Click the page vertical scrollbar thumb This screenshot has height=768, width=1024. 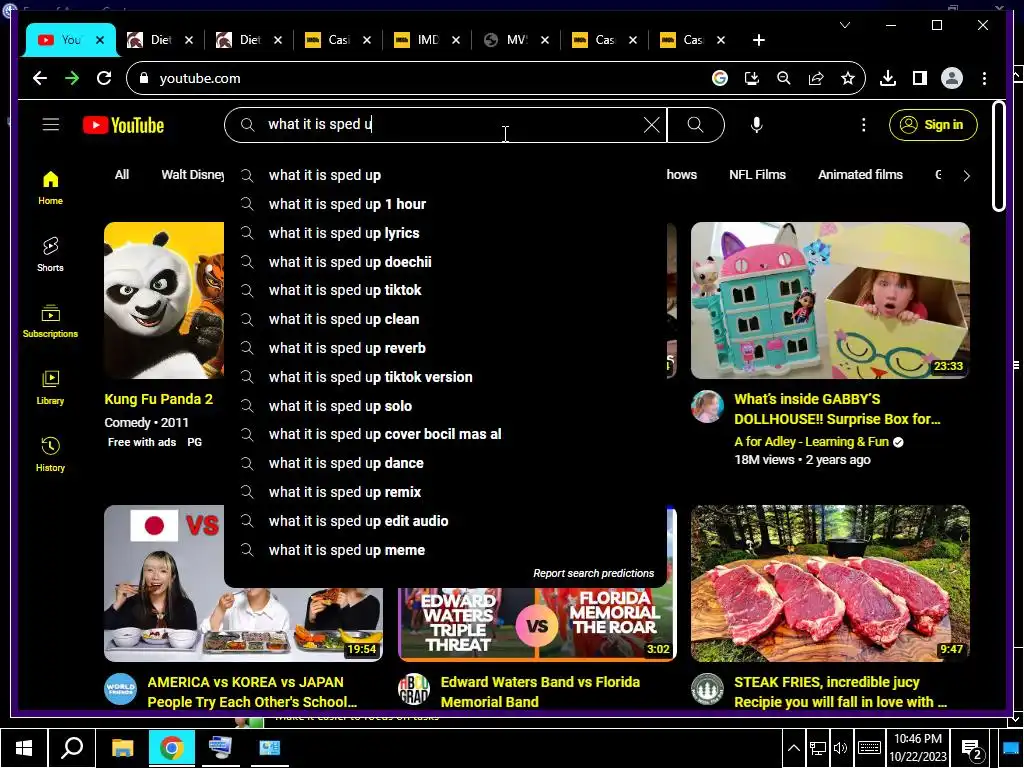[998, 155]
